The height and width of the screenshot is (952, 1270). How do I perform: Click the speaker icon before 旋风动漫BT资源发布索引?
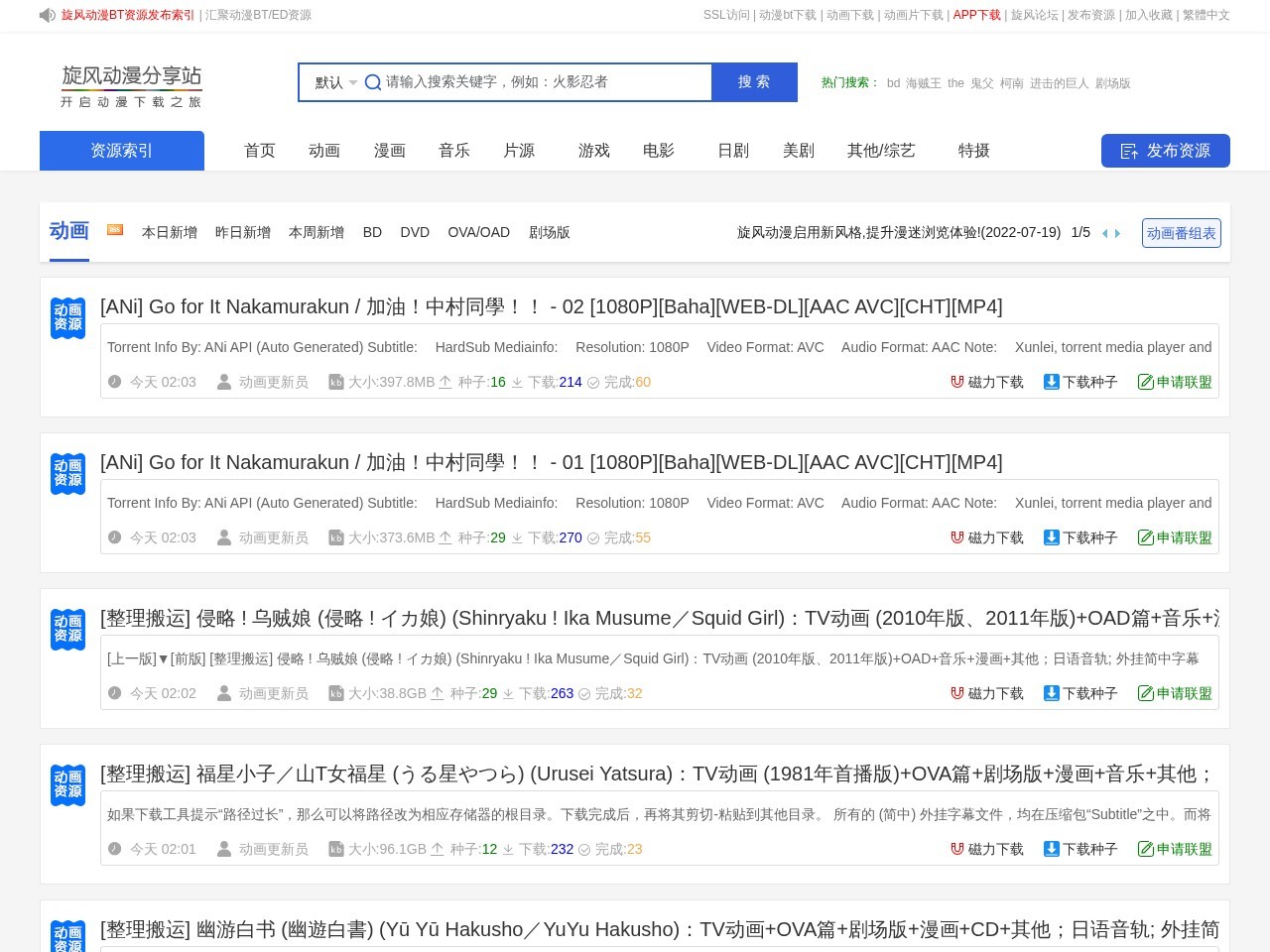pos(47,15)
